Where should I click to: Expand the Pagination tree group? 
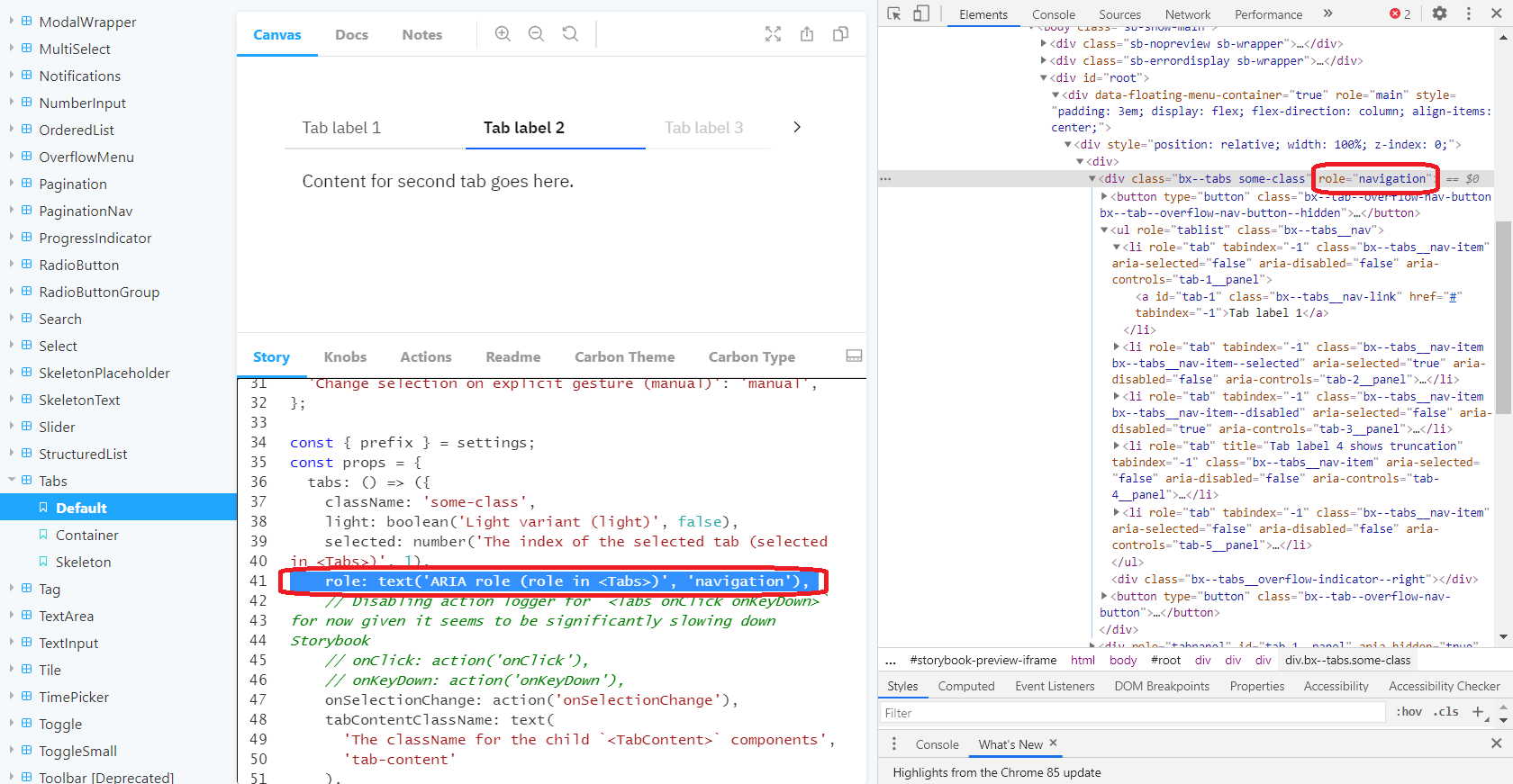pos(12,184)
